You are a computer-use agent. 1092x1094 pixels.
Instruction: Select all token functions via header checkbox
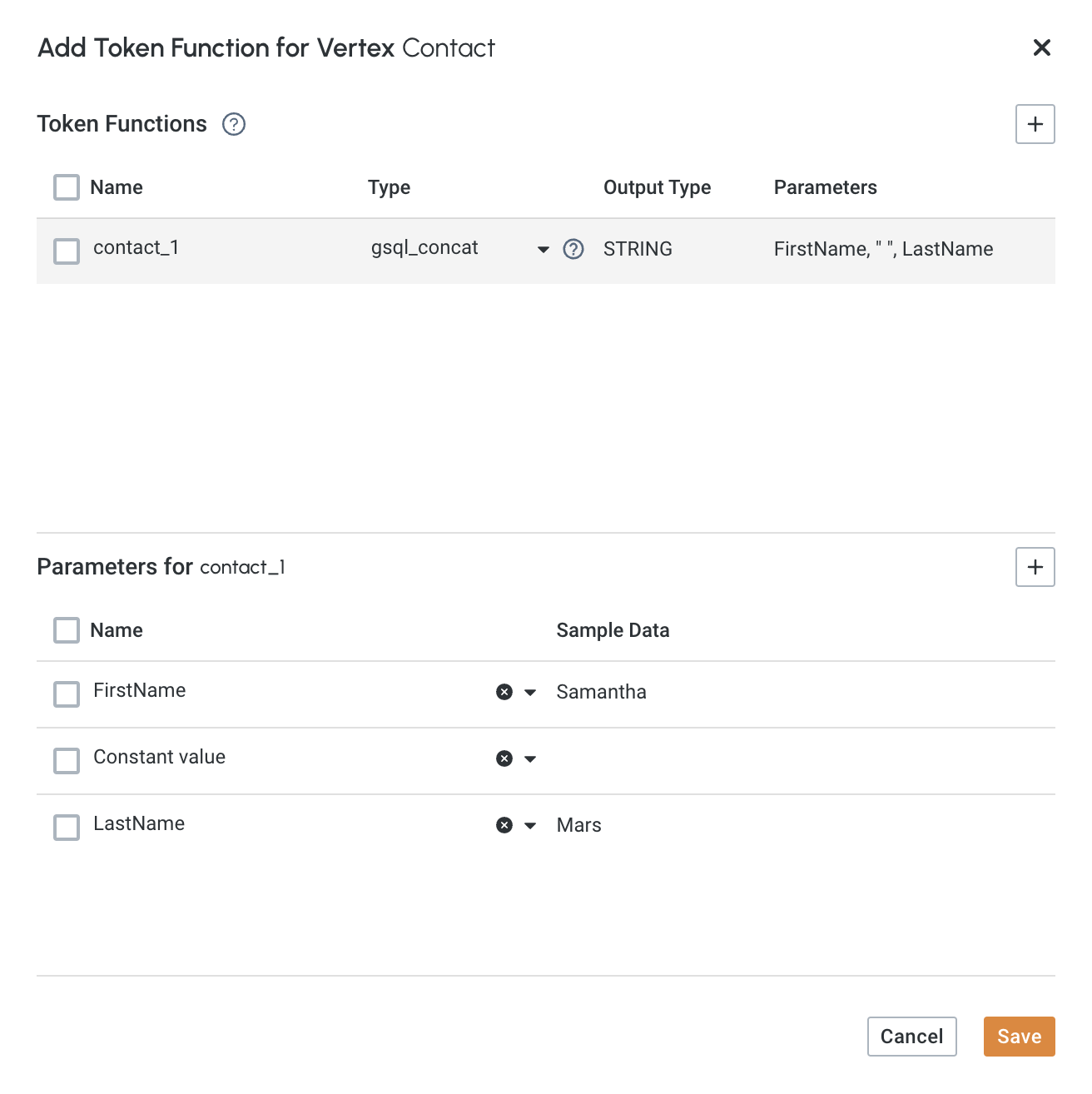(67, 187)
